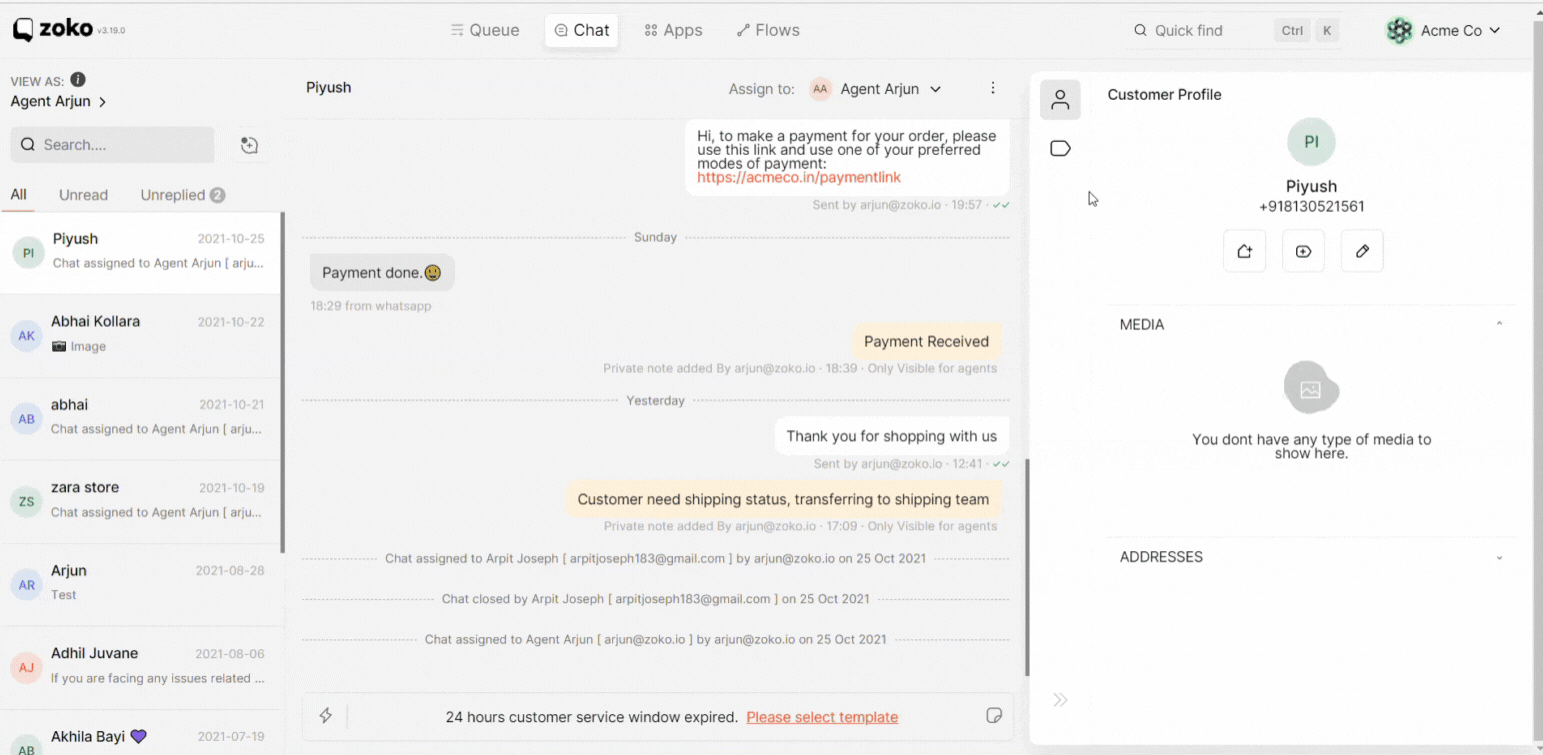Click the conversation scrollbar
The image size is (1543, 755).
tap(1026, 567)
